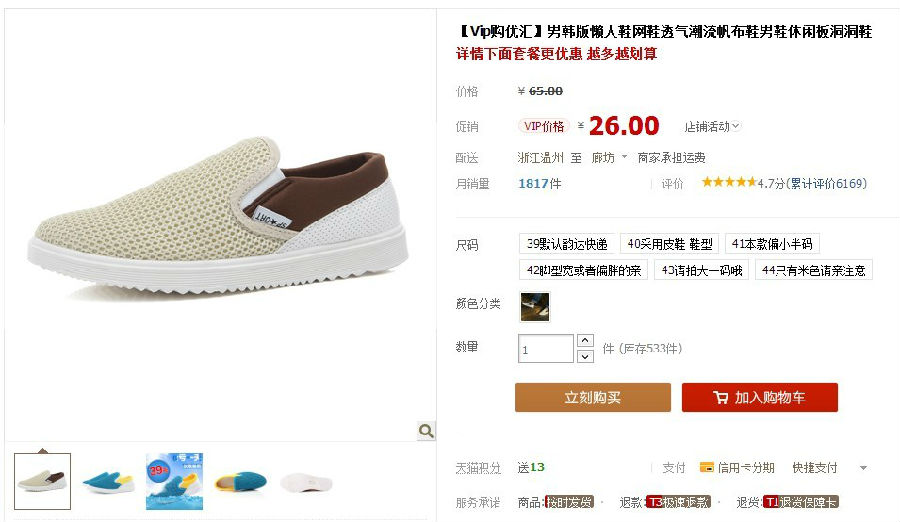
Task: Select the beige shoe thumbnail
Action: click(x=42, y=481)
